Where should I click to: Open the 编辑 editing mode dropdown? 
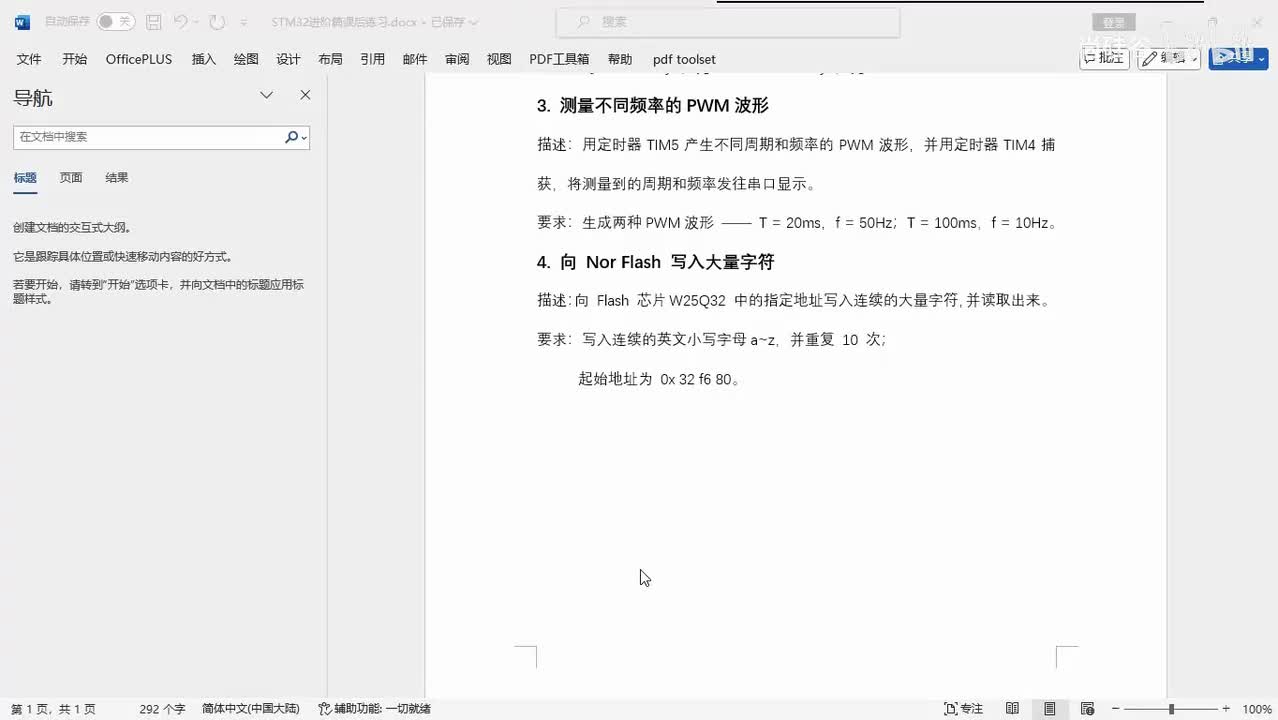[x=1169, y=58]
